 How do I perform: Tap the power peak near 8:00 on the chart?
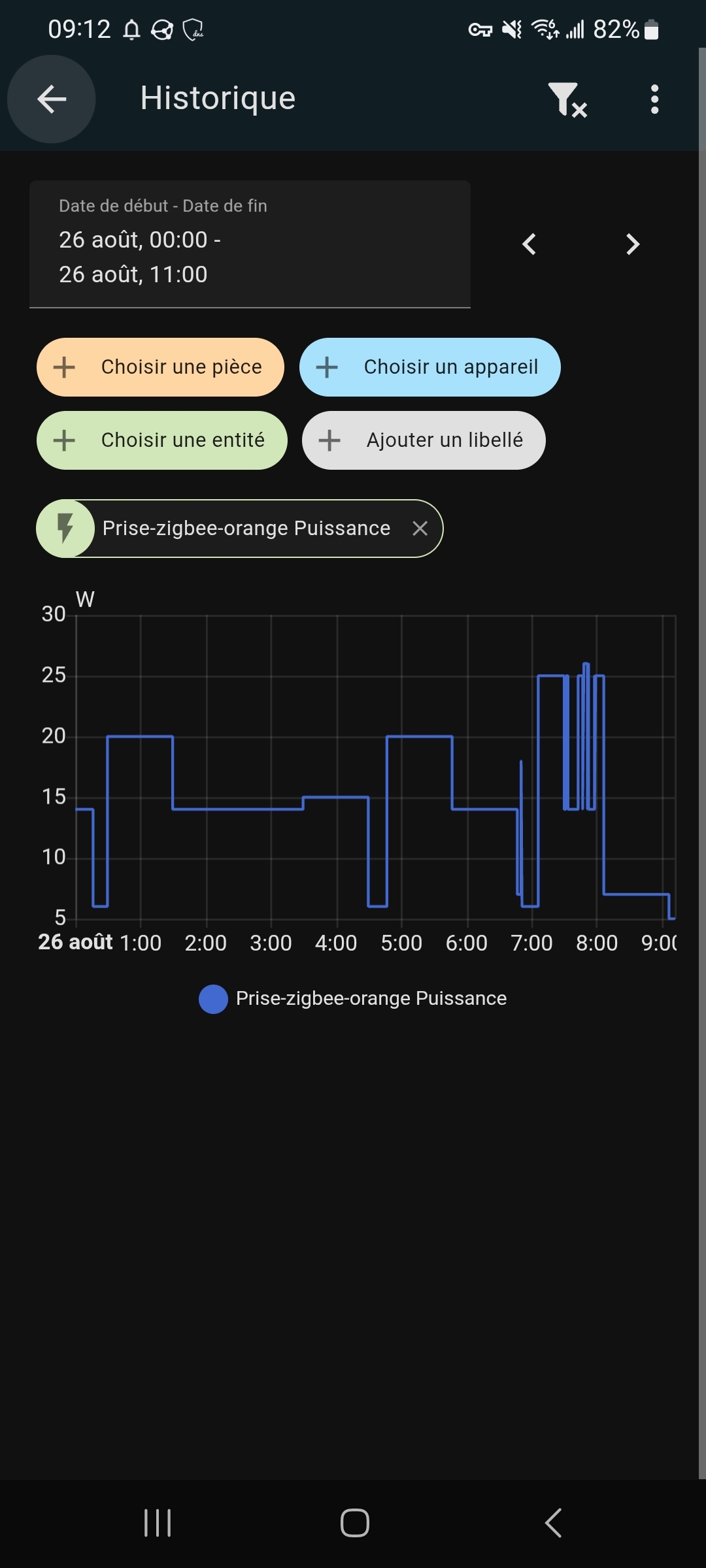click(x=586, y=664)
